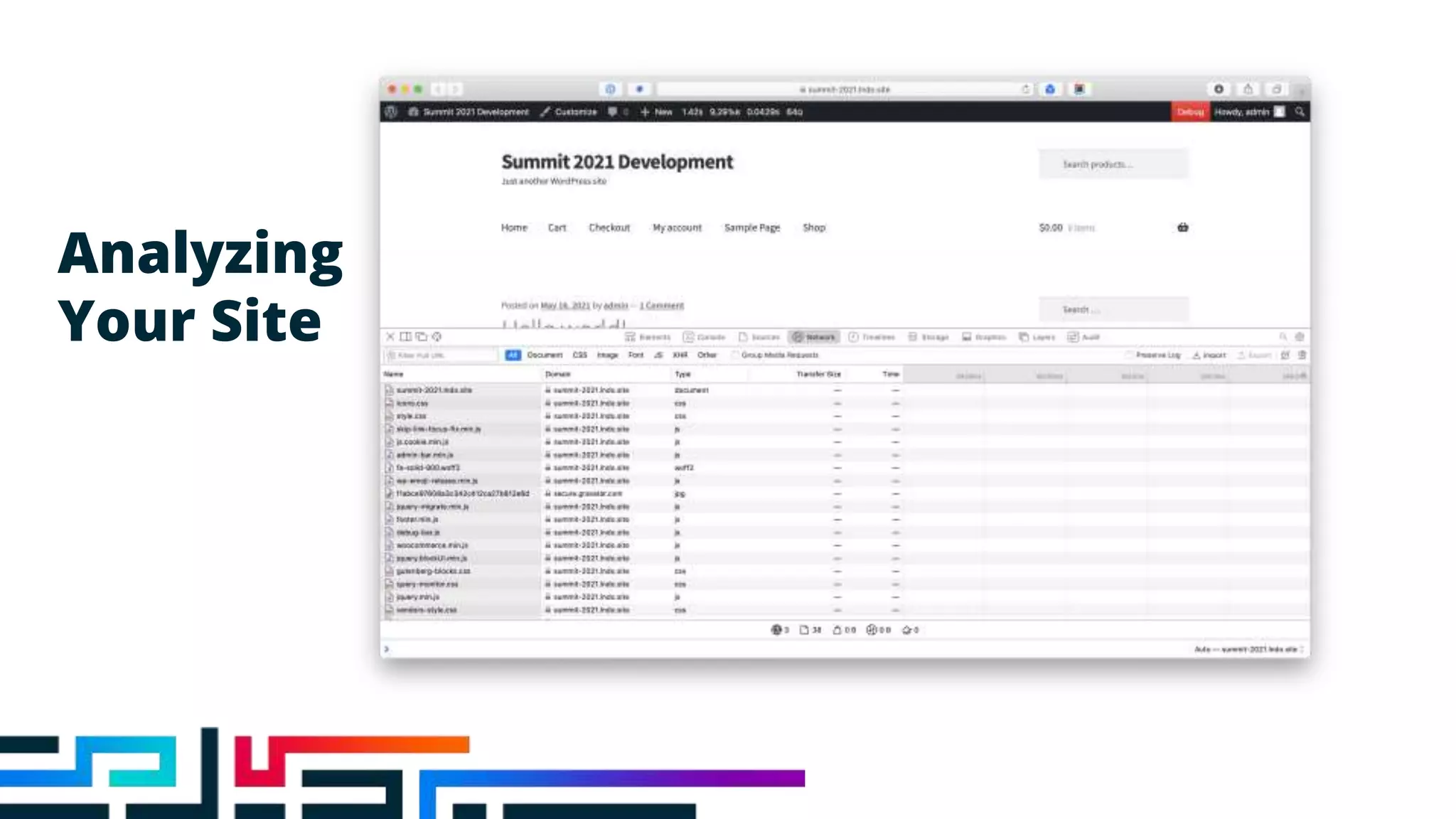Image resolution: width=1456 pixels, height=819 pixels.
Task: Toggle the Preserve Log checkbox
Action: (x=1129, y=355)
